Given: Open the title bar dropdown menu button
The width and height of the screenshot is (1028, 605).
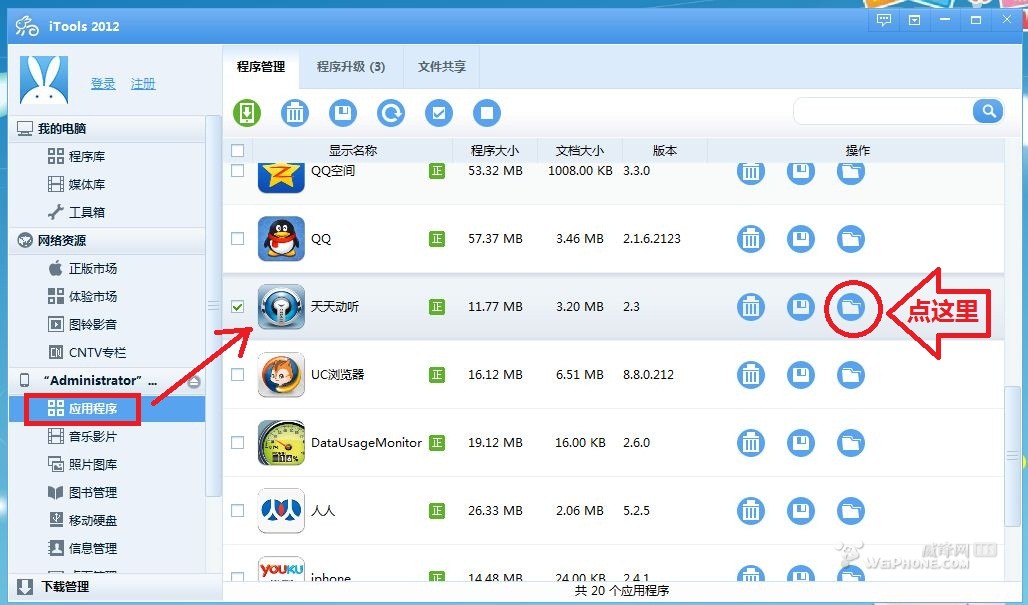Looking at the screenshot, I should point(915,20).
